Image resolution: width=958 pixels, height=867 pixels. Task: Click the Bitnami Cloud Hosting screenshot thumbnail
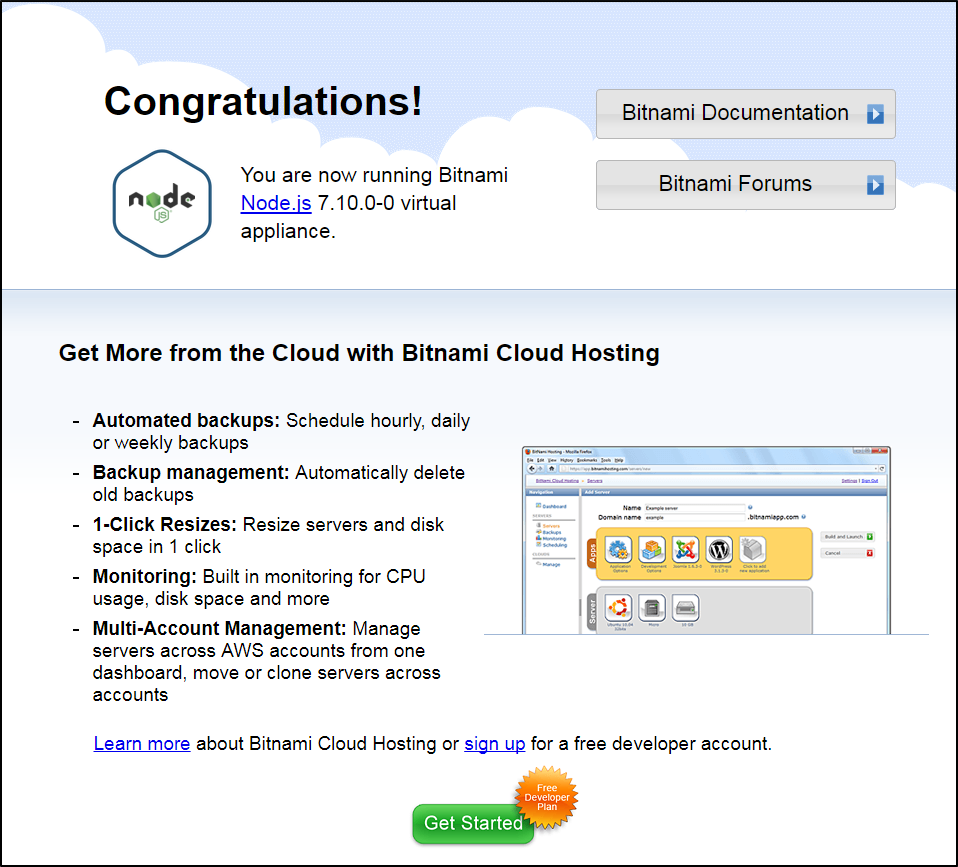coord(706,540)
